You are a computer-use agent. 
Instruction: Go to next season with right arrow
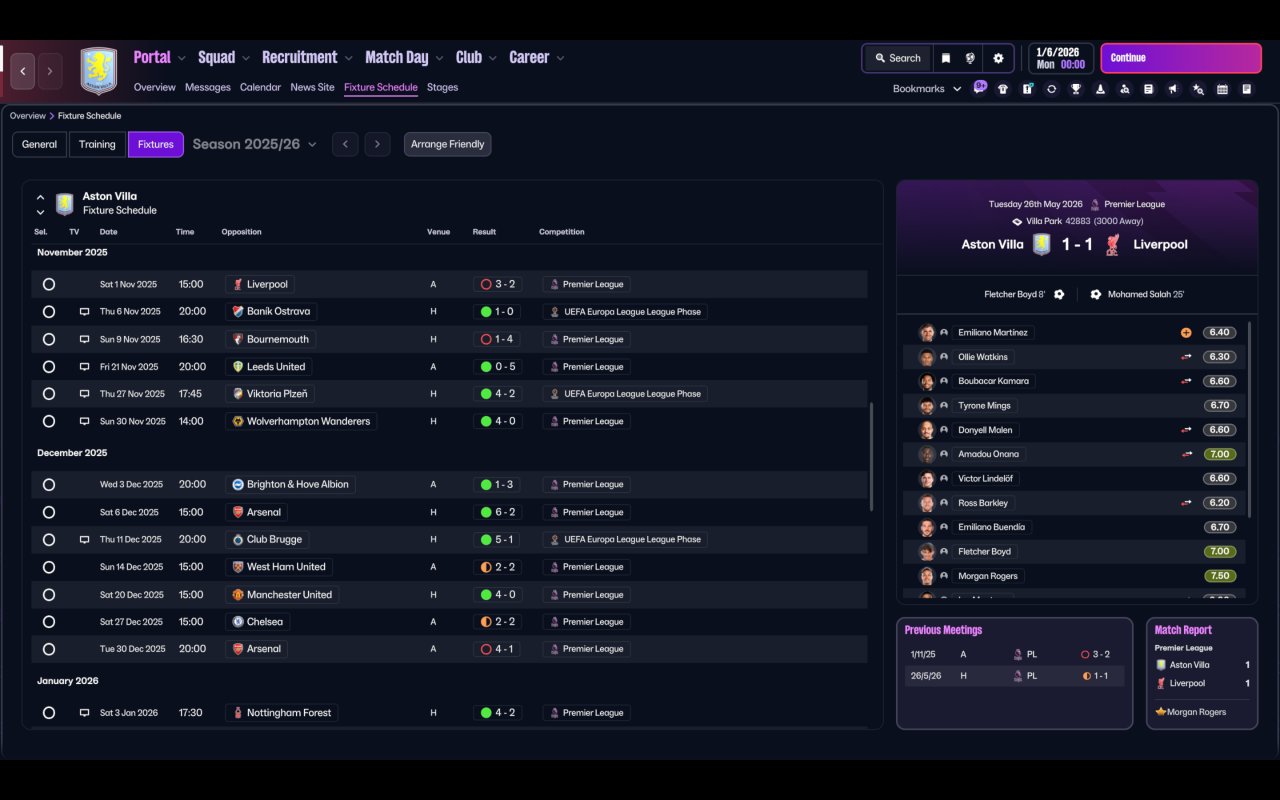[377, 144]
